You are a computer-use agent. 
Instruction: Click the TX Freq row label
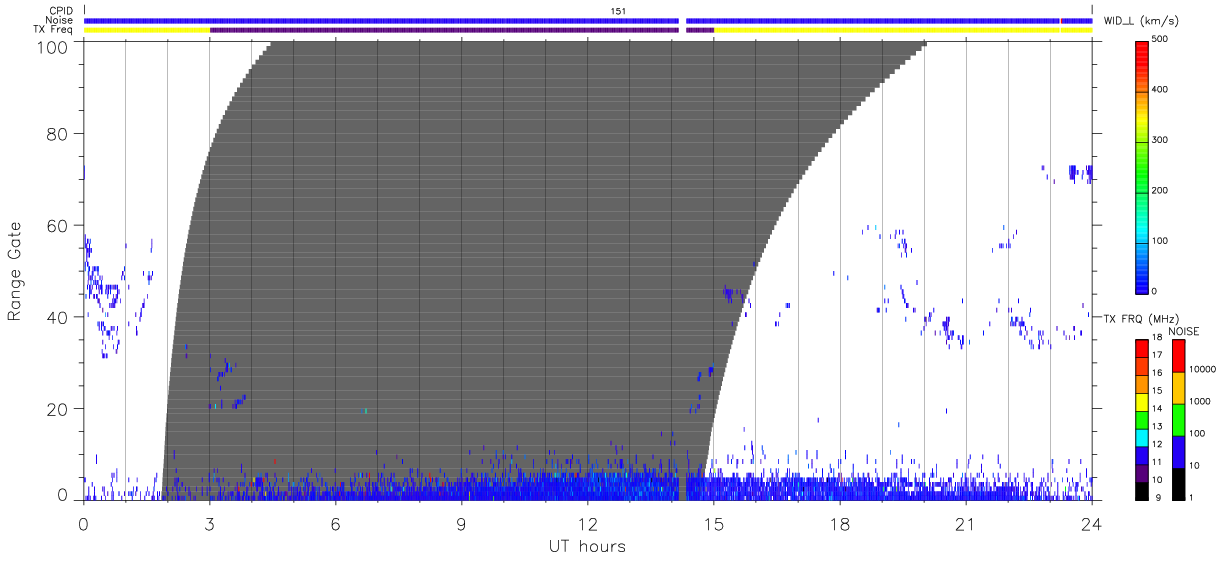coord(54,29)
